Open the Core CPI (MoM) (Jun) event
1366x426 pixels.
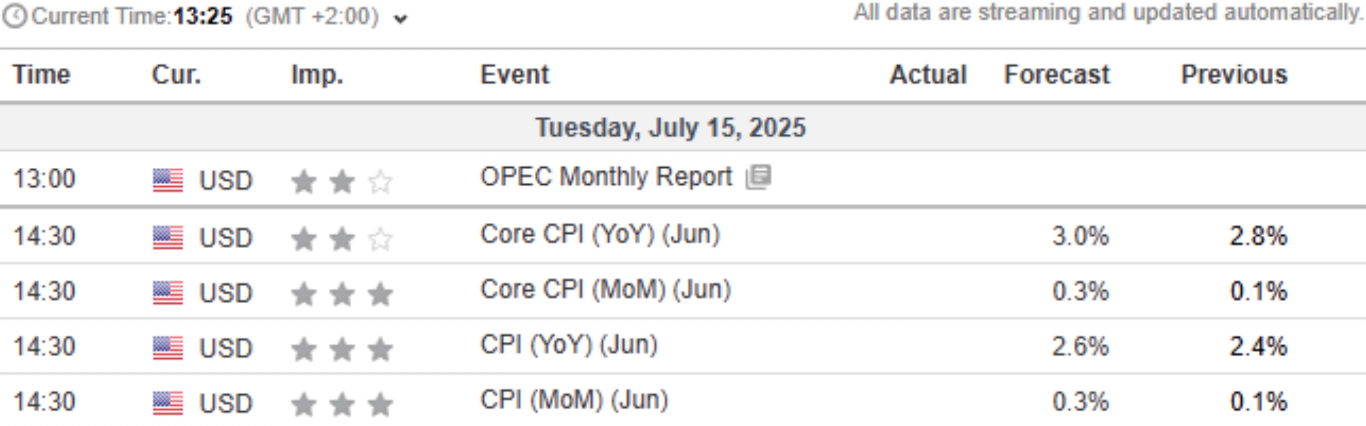click(605, 291)
